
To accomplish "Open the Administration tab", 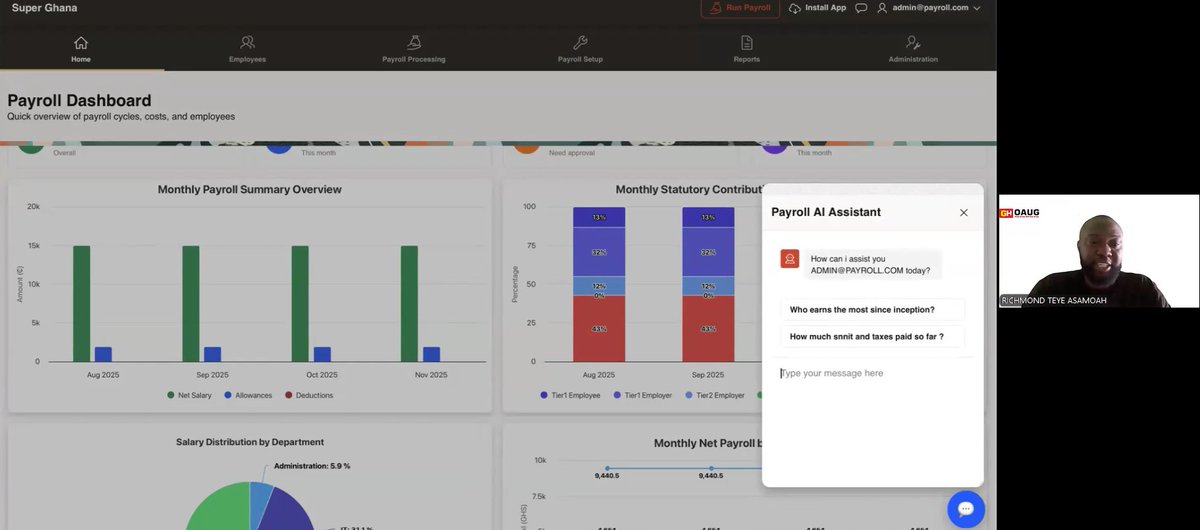I will click(x=913, y=49).
